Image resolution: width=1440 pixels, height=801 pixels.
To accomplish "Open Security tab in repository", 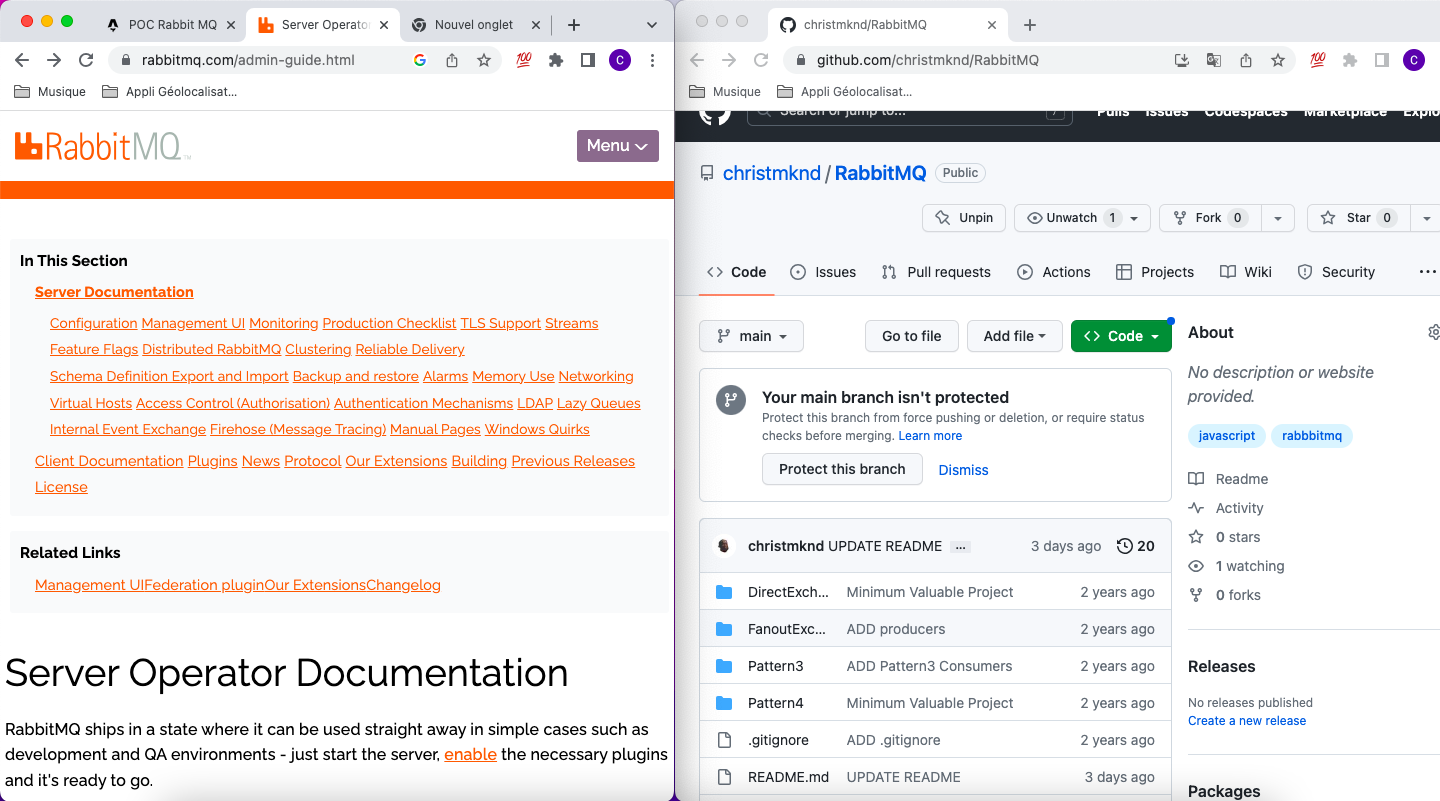I will (x=1336, y=272).
